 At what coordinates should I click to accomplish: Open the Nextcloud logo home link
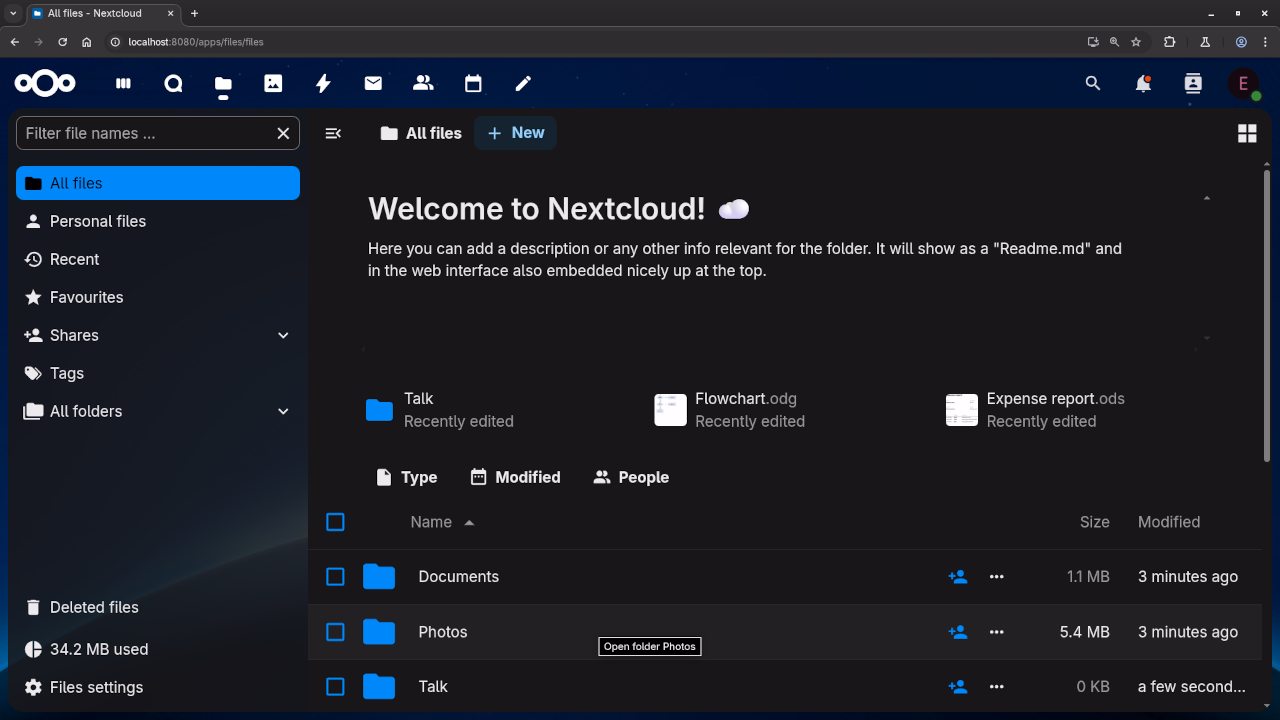click(45, 84)
